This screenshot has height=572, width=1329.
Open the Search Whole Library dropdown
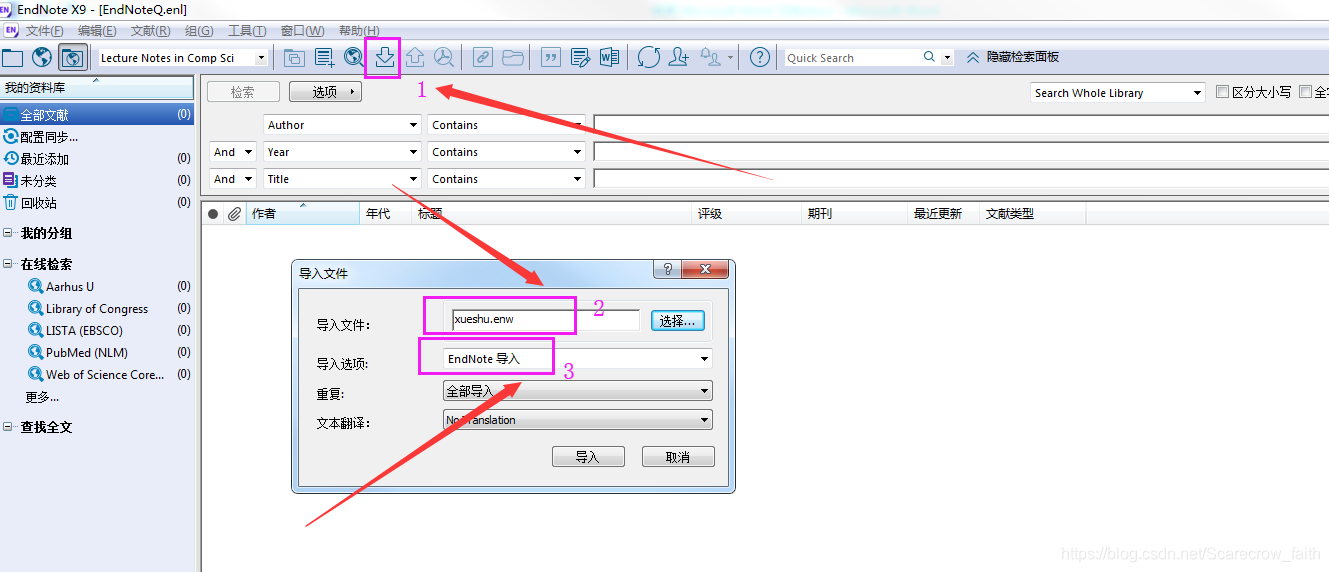[x=1118, y=93]
